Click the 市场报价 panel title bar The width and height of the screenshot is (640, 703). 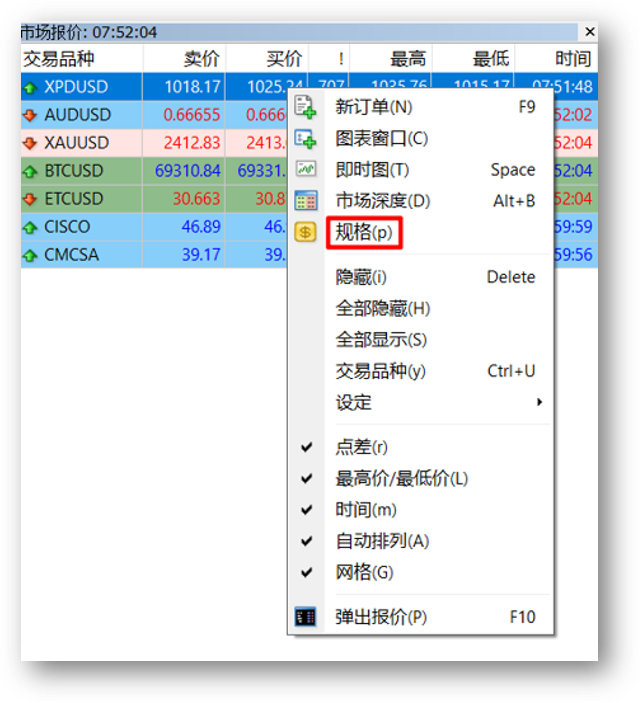pyautogui.click(x=299, y=32)
